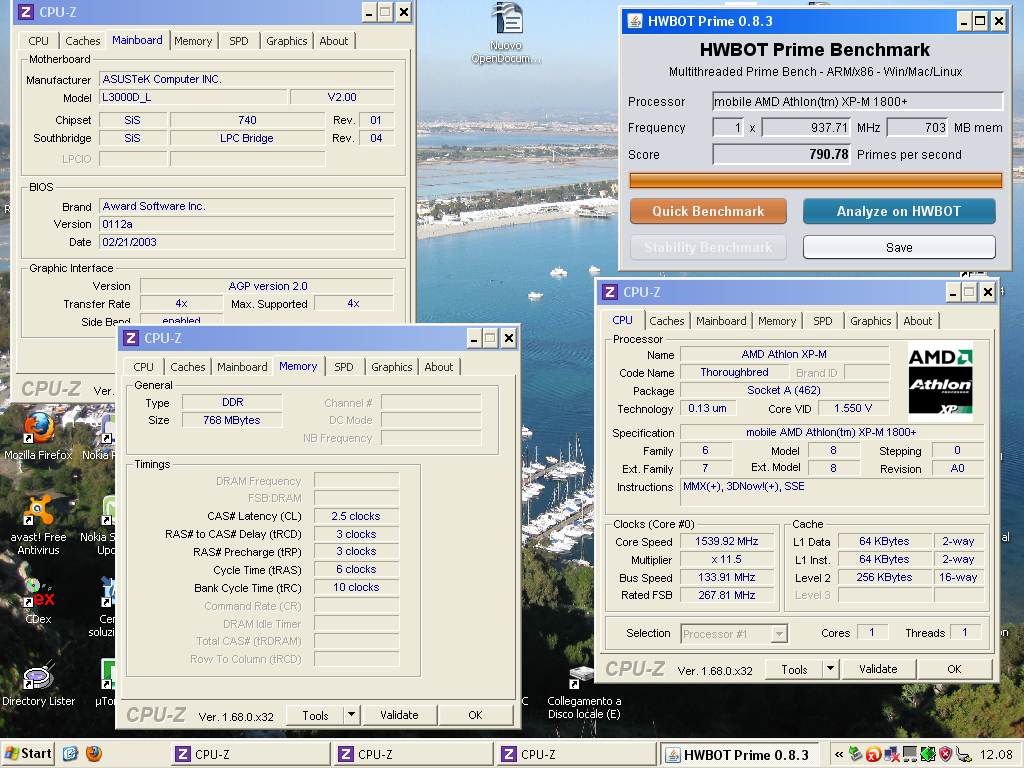The width and height of the screenshot is (1024, 768).
Task: Click Tools button in Memory CPU-Z window
Action: point(315,715)
